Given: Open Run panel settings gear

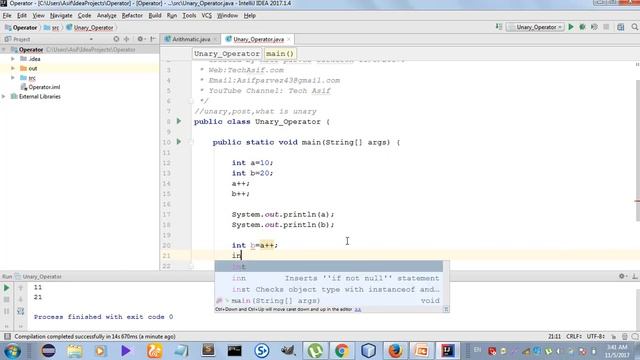Looking at the screenshot, I should pos(622,276).
